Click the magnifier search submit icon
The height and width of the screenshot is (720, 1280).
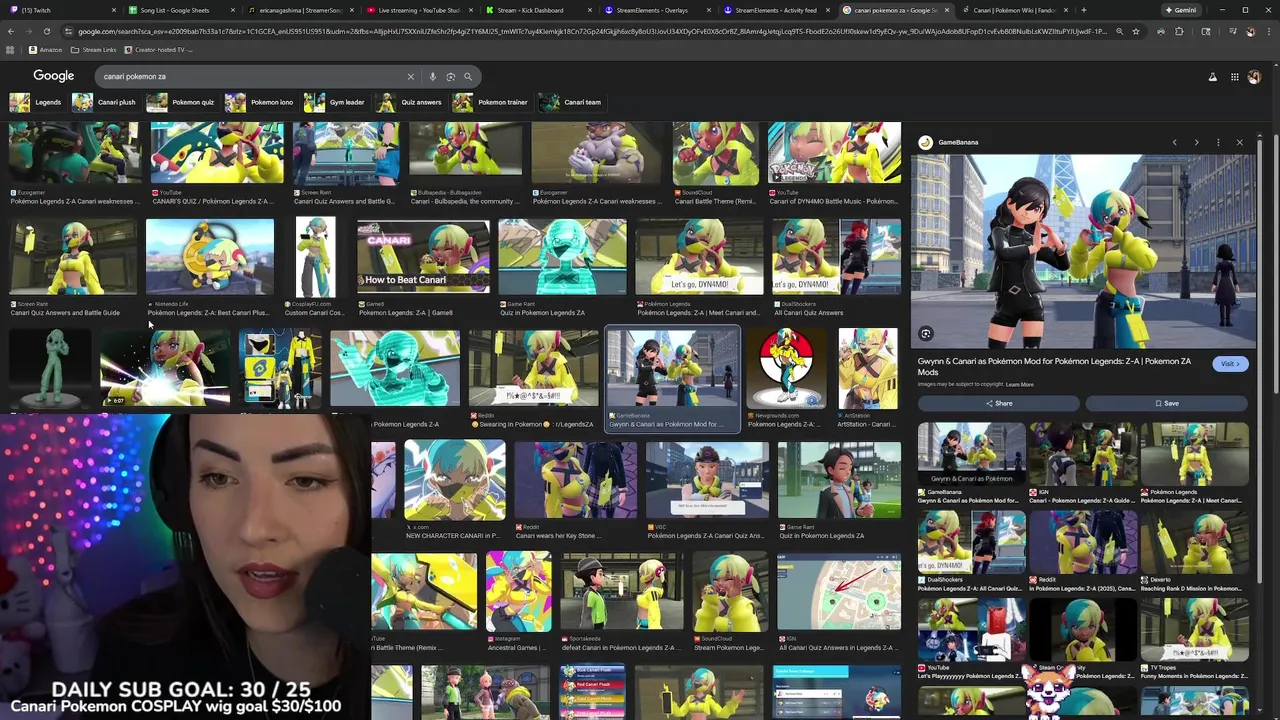tap(467, 76)
